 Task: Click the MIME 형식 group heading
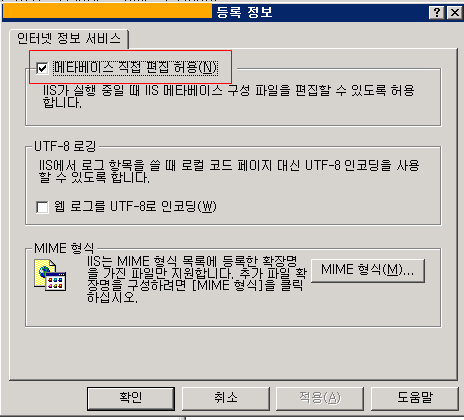point(64,248)
